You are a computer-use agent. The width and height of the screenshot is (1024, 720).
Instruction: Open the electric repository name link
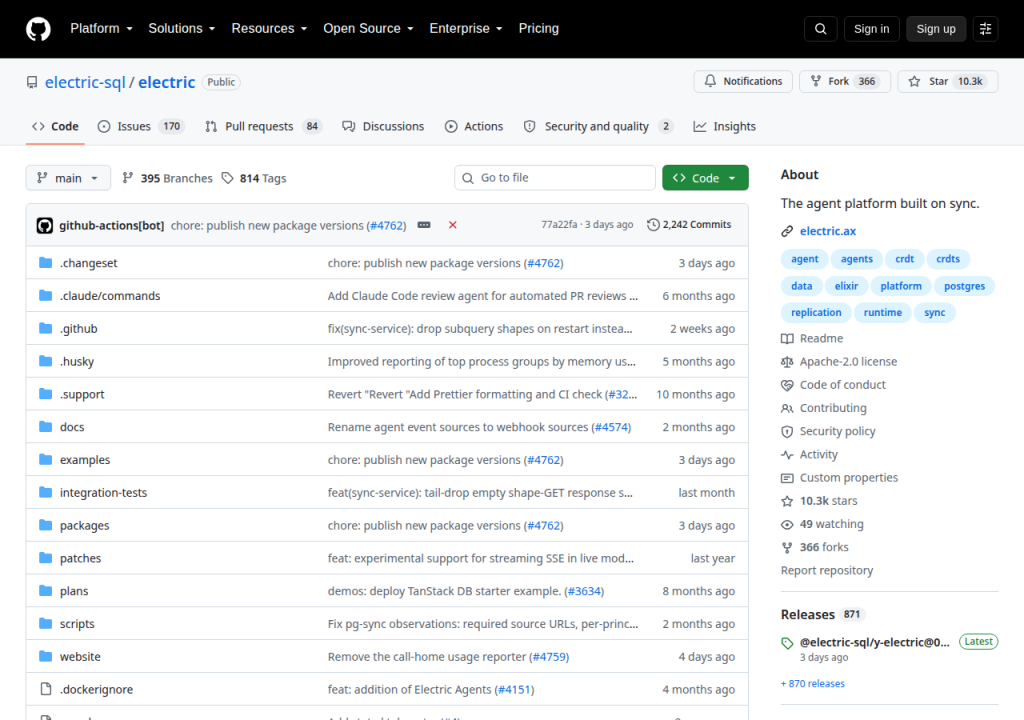tap(167, 82)
